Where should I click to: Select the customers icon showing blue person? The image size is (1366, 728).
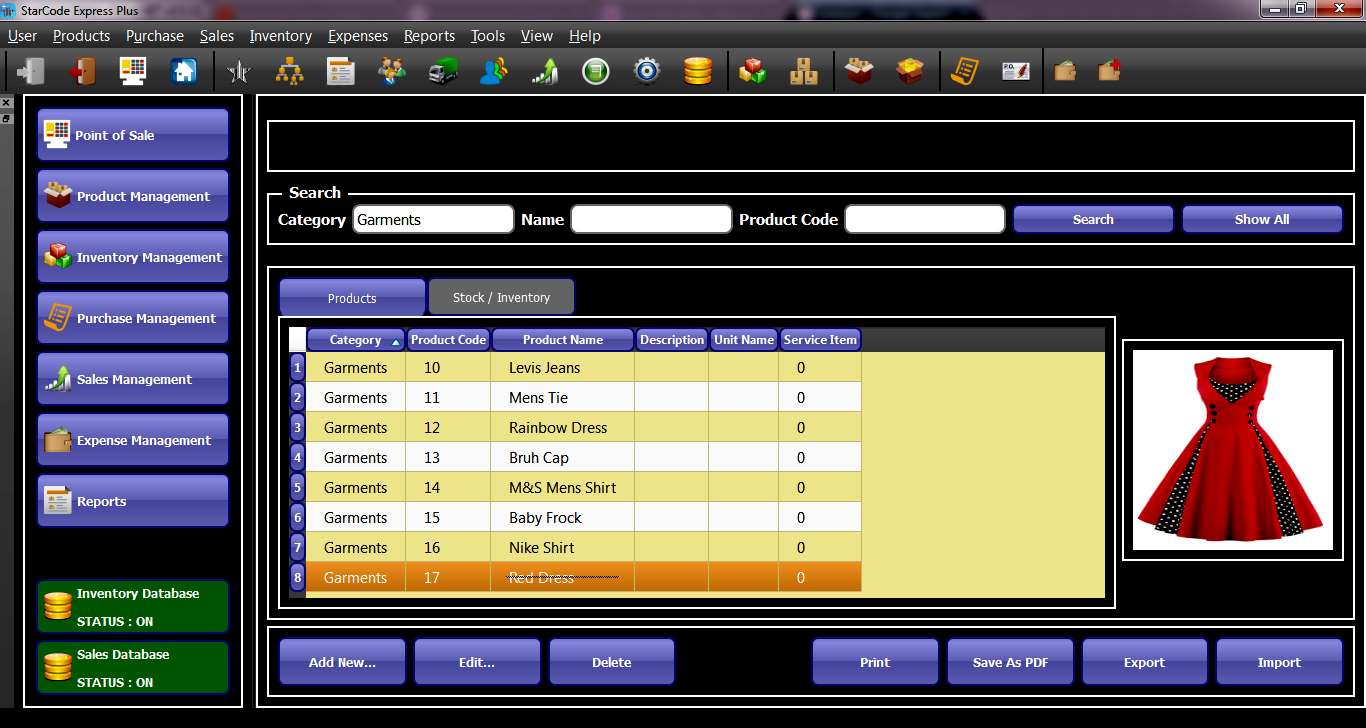(492, 71)
